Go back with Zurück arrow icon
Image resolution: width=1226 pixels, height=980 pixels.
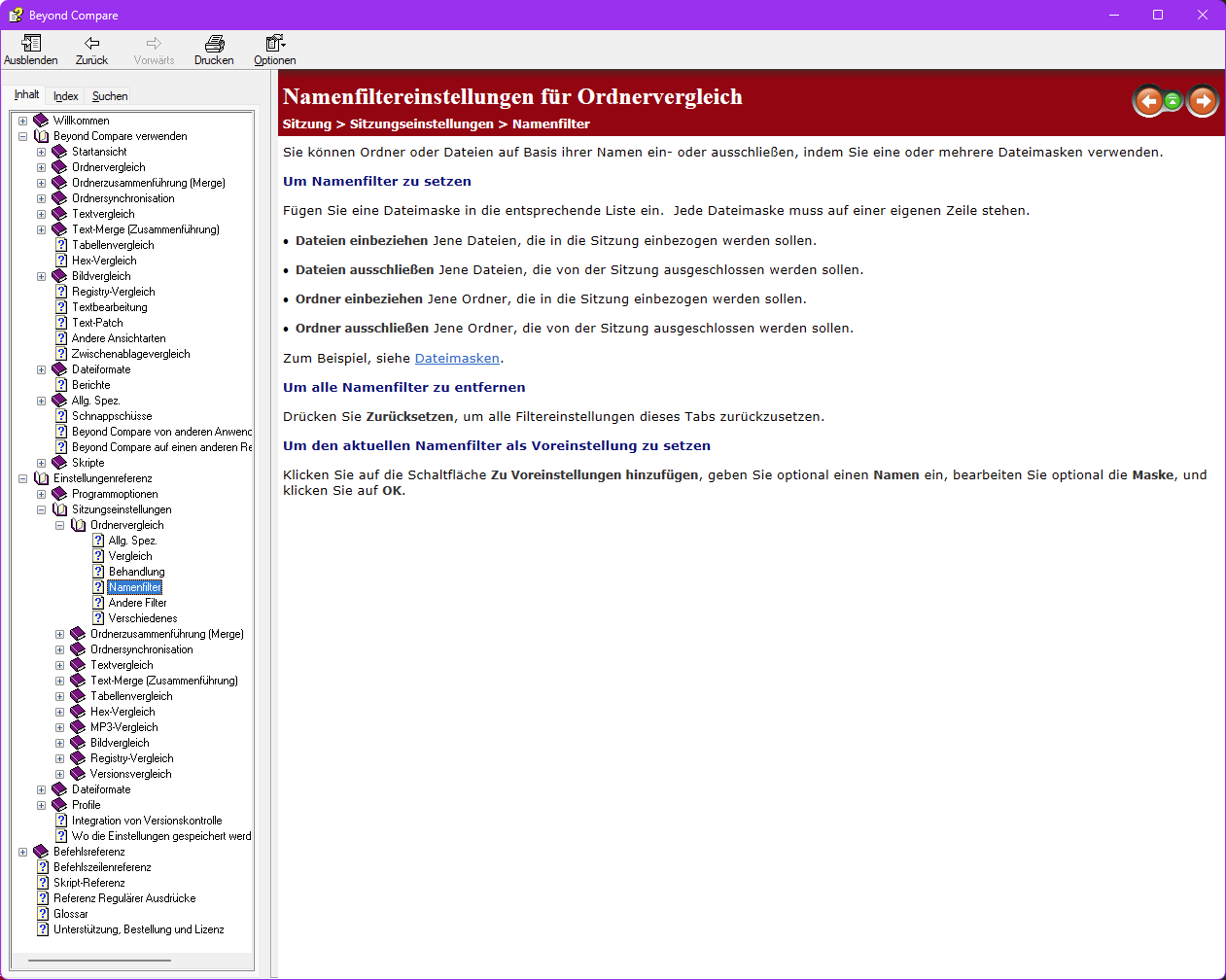92,43
